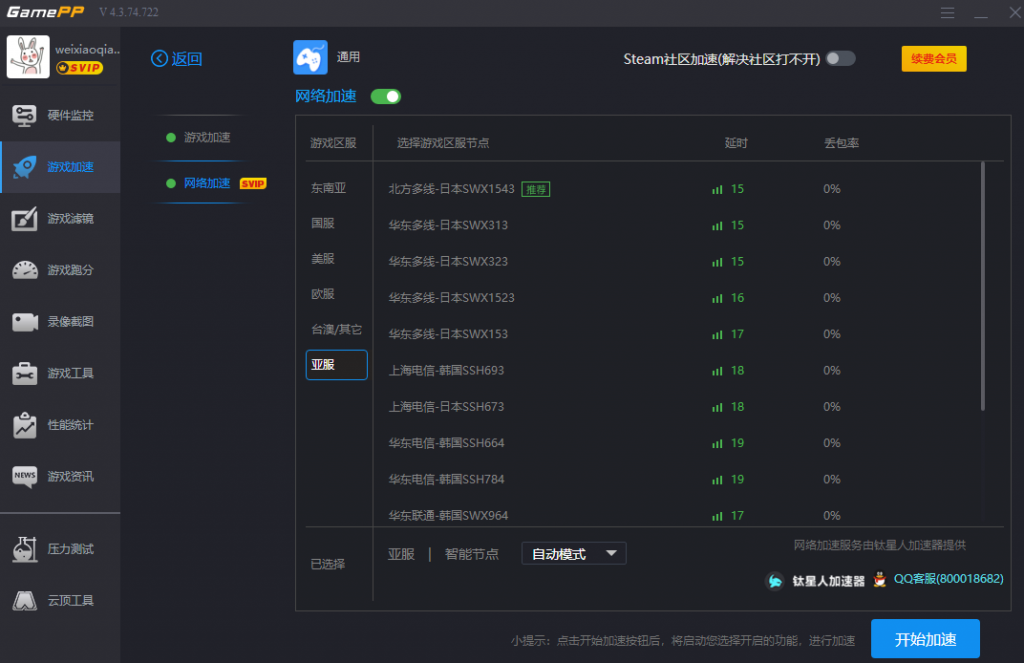Select the 游戏加速 sidebar icon
The height and width of the screenshot is (663, 1024).
click(60, 167)
